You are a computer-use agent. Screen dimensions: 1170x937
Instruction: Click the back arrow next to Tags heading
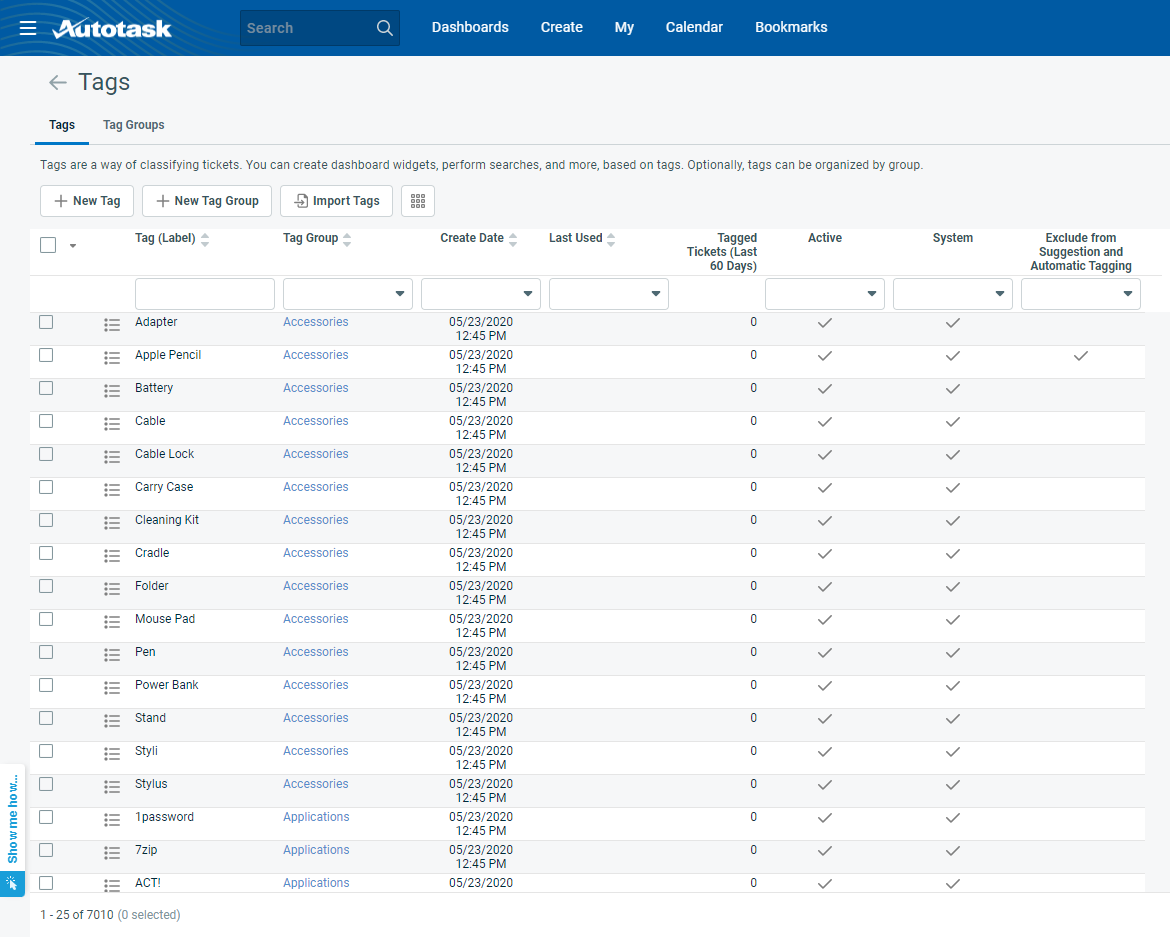click(x=57, y=82)
